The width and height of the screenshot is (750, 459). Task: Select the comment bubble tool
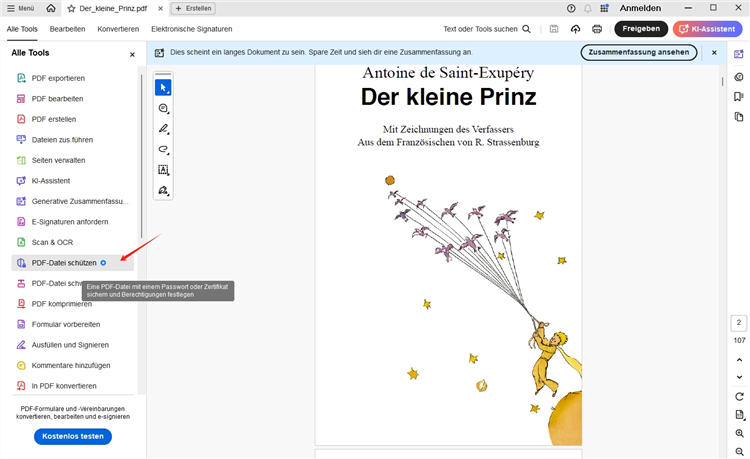163,109
